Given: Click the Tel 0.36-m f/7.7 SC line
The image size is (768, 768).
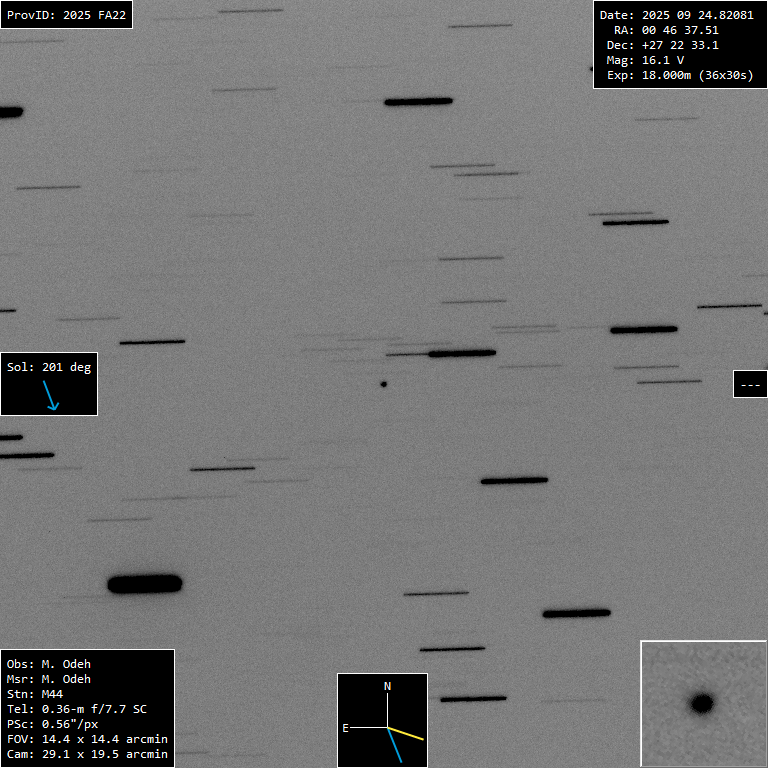Looking at the screenshot, I should point(76,709).
